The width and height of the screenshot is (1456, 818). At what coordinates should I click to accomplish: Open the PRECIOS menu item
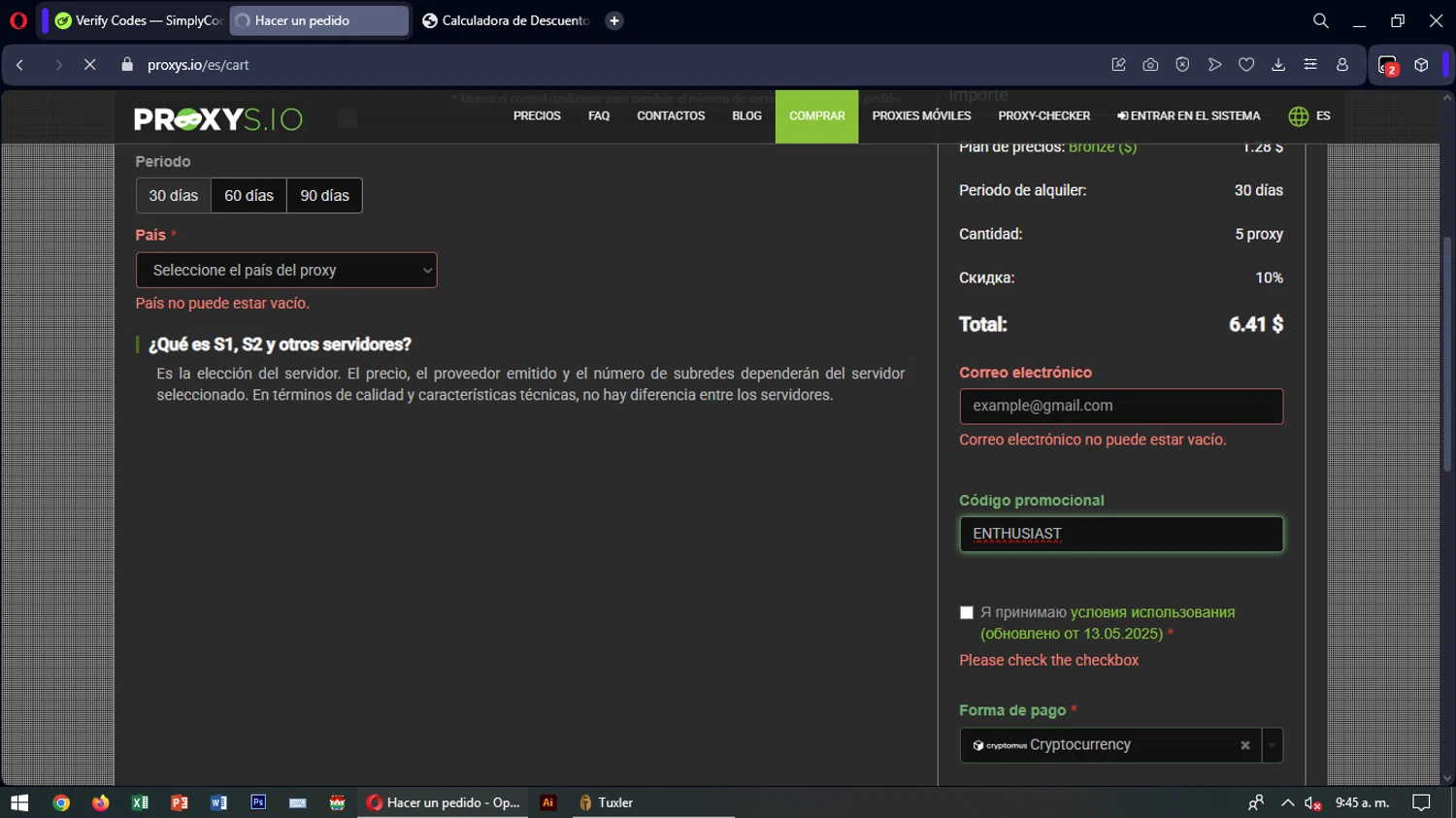click(x=537, y=116)
